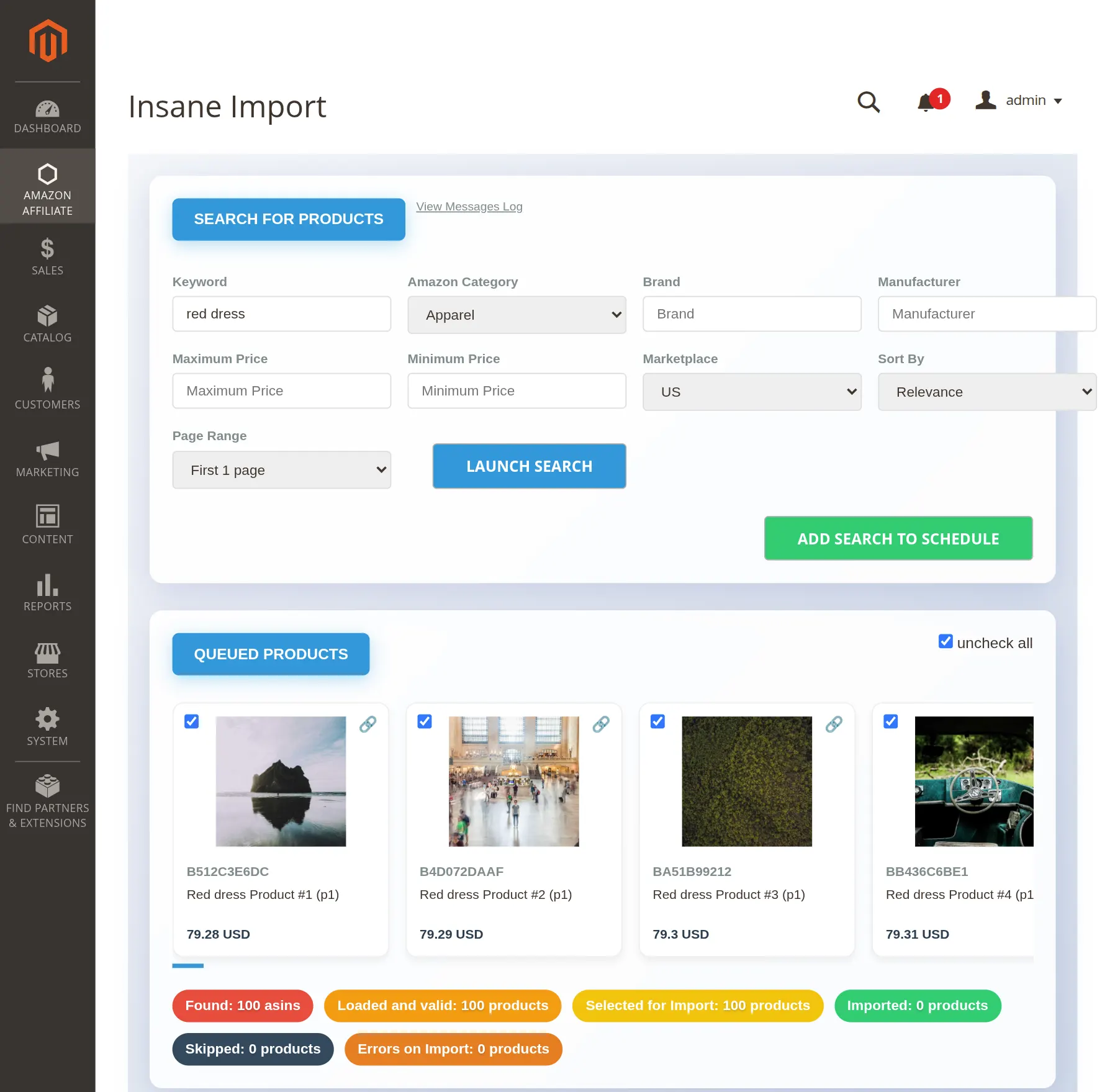
Task: Go to Customers menu label
Action: point(47,405)
